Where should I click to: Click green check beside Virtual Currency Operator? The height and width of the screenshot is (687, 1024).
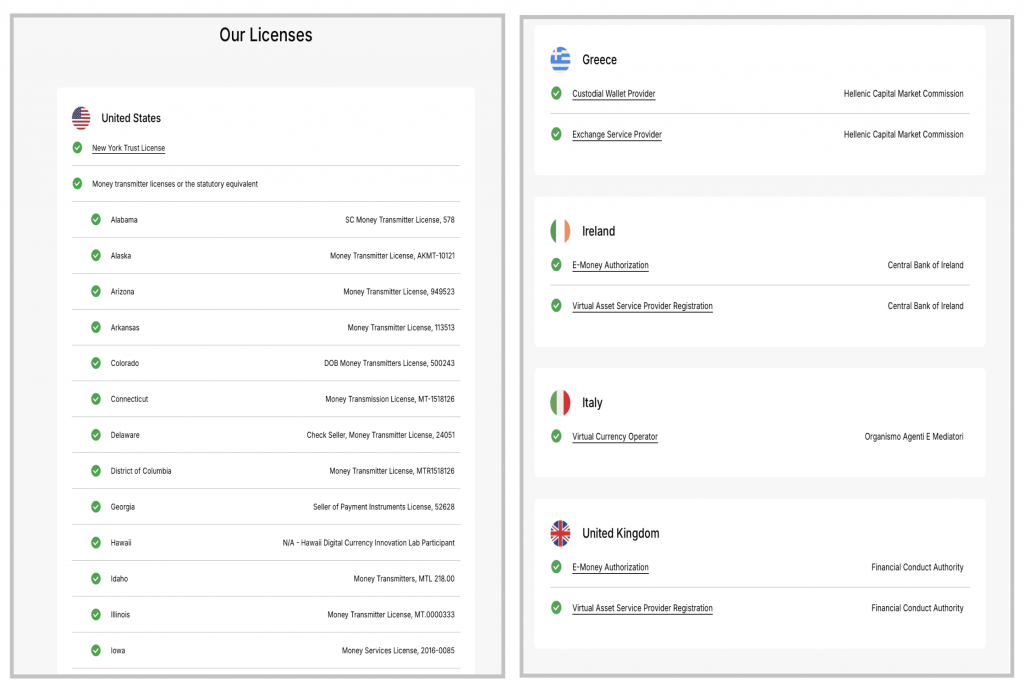(556, 436)
